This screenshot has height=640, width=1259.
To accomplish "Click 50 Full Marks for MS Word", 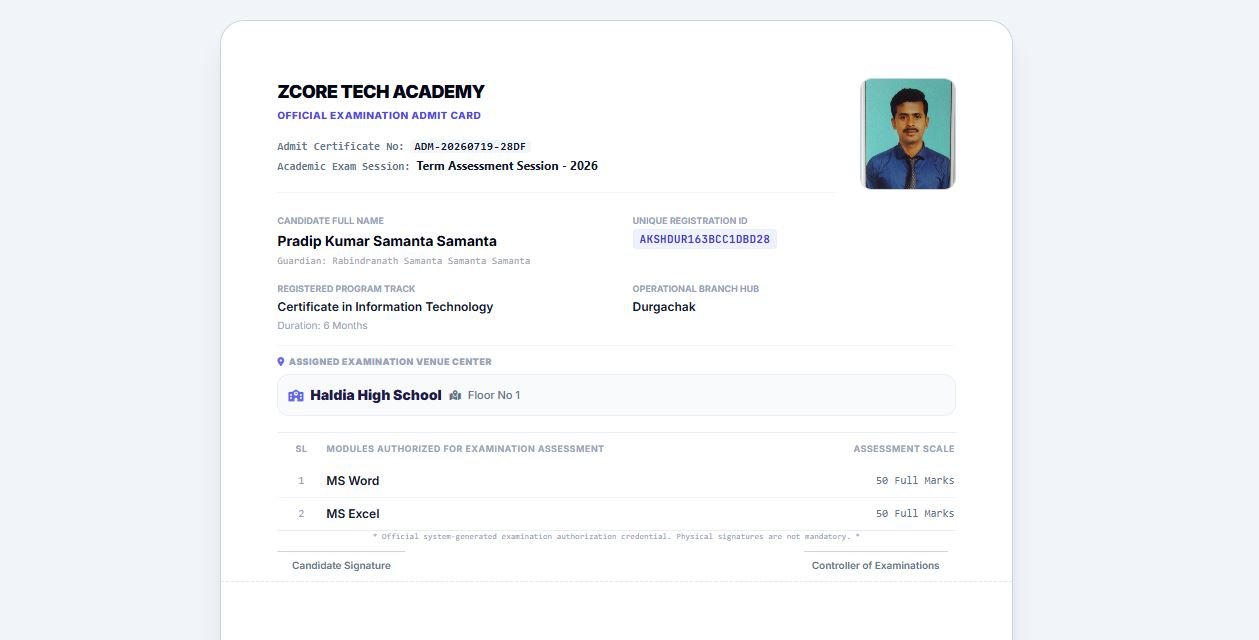I will [915, 481].
